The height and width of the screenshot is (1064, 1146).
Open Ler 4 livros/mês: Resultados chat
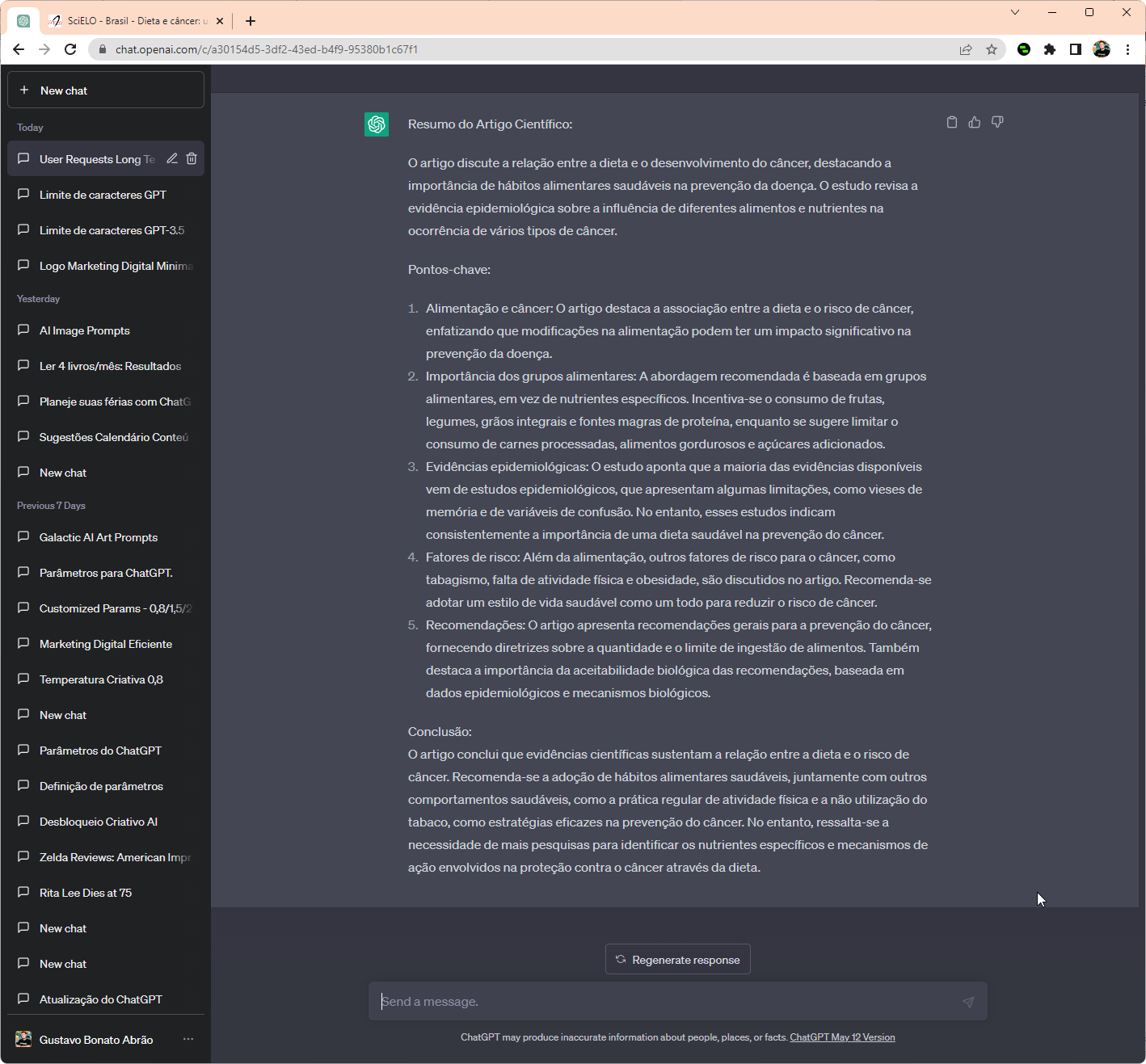tap(106, 366)
